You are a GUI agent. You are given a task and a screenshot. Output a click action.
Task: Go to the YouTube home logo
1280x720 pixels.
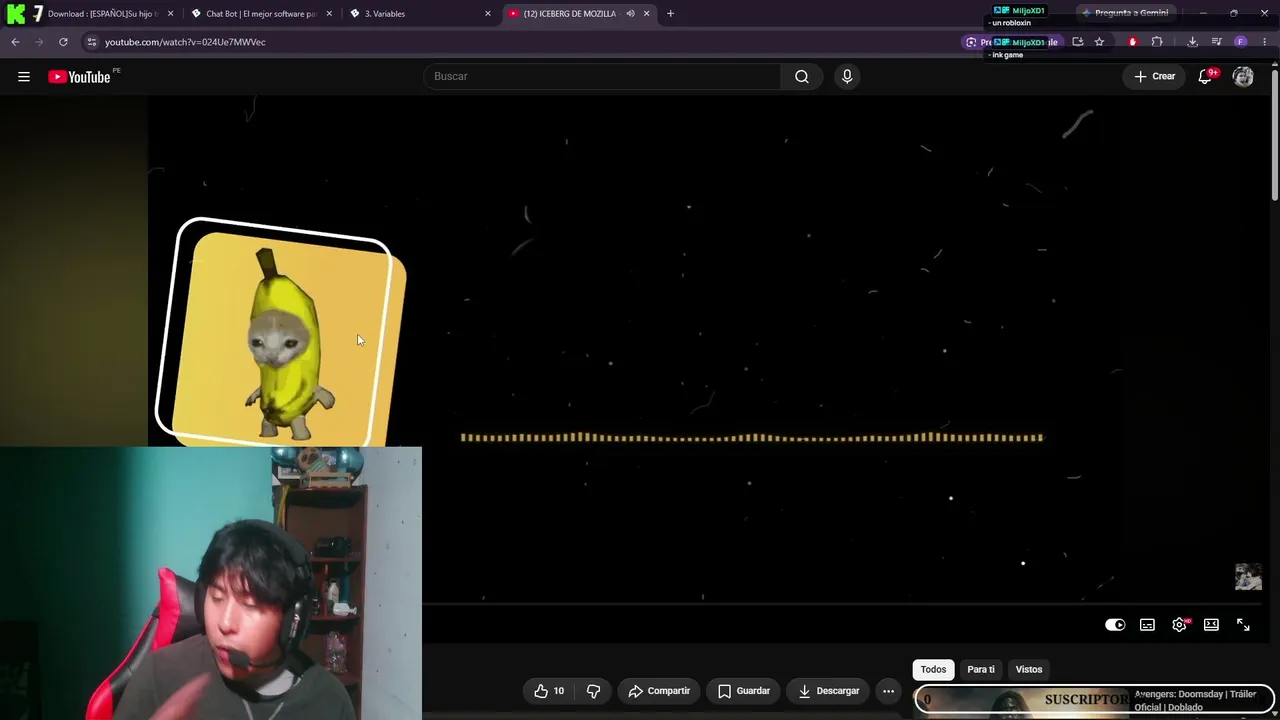pos(79,77)
